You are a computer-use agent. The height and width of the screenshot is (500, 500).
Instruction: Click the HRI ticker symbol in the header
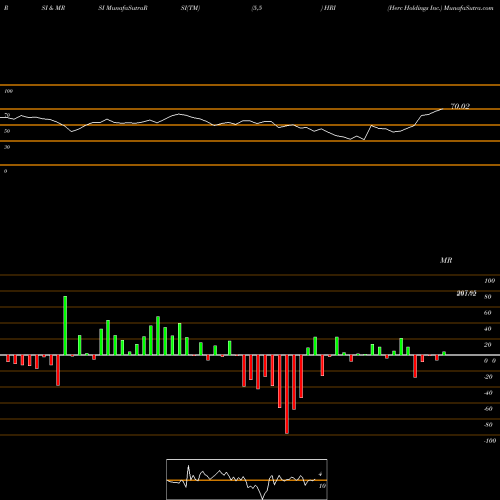point(330,8)
